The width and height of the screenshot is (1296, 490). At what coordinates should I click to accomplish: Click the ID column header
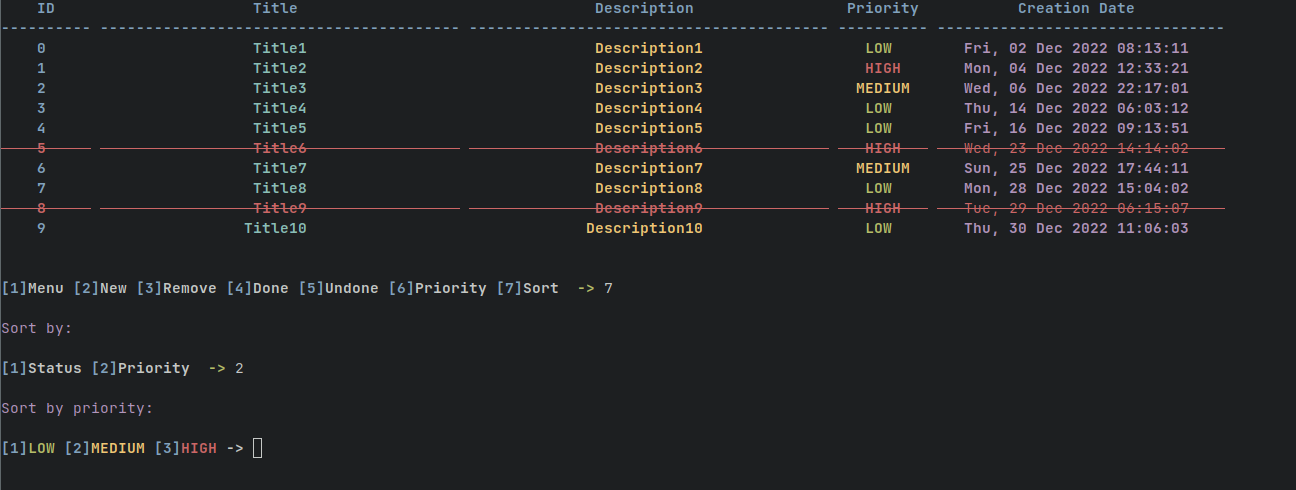coord(46,8)
